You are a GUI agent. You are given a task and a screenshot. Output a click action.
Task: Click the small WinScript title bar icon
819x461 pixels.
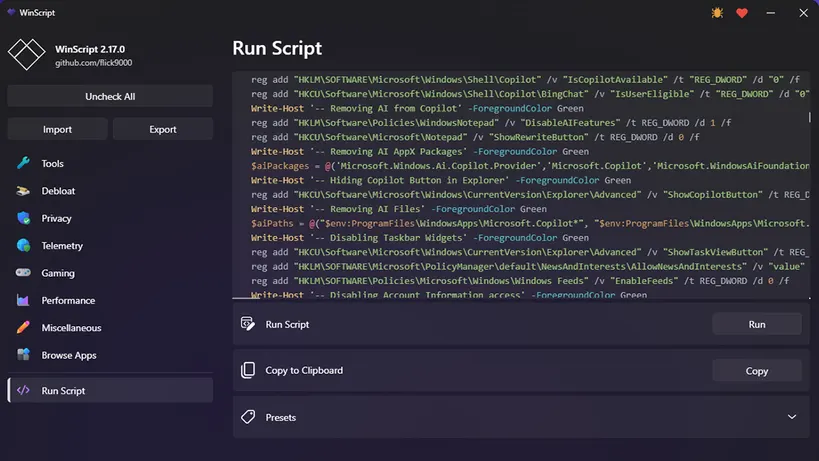pyautogui.click(x=11, y=12)
